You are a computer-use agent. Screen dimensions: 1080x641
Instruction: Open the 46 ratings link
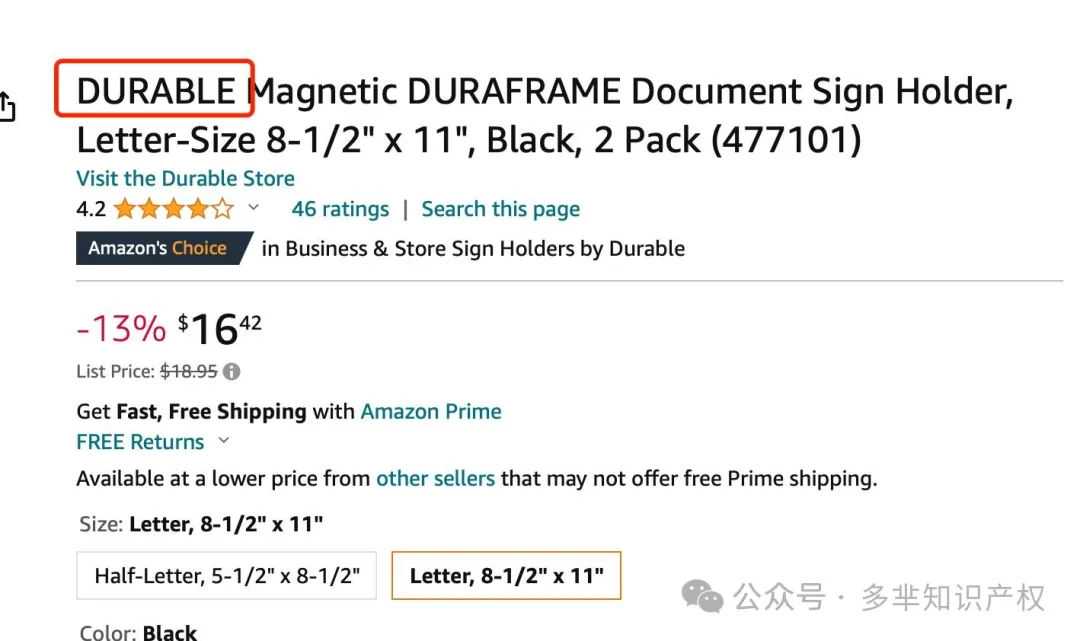point(340,209)
